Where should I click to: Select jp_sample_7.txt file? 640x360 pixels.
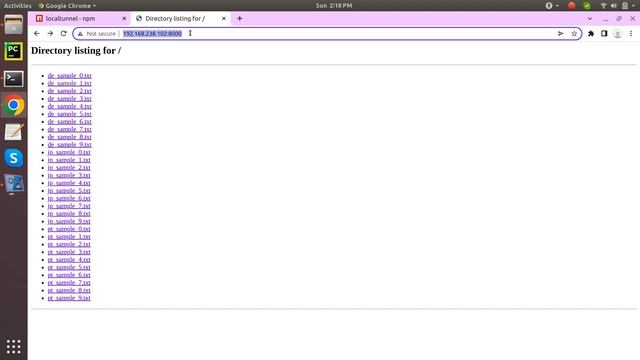(x=69, y=206)
